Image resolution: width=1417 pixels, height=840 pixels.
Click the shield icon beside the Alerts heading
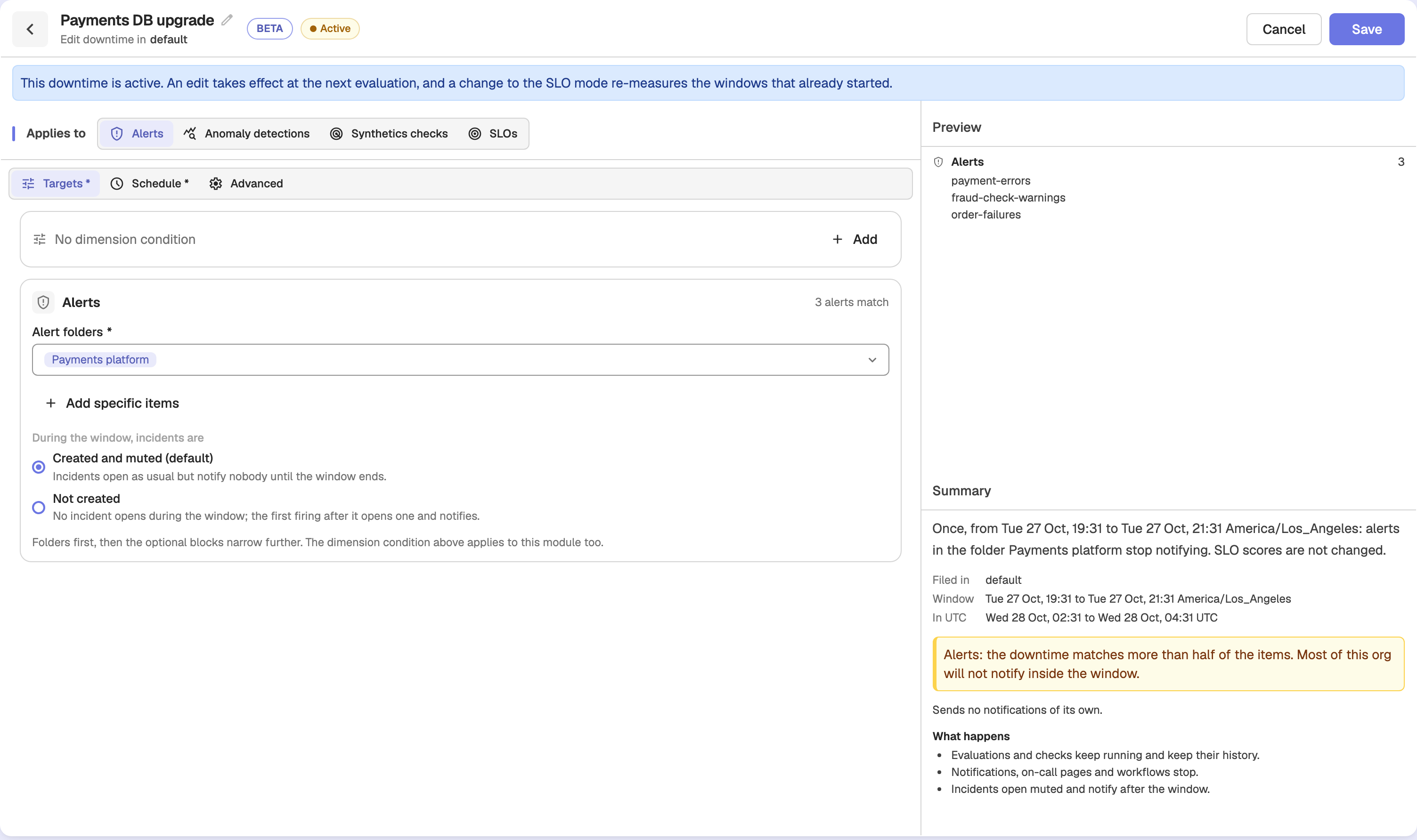tap(44, 302)
